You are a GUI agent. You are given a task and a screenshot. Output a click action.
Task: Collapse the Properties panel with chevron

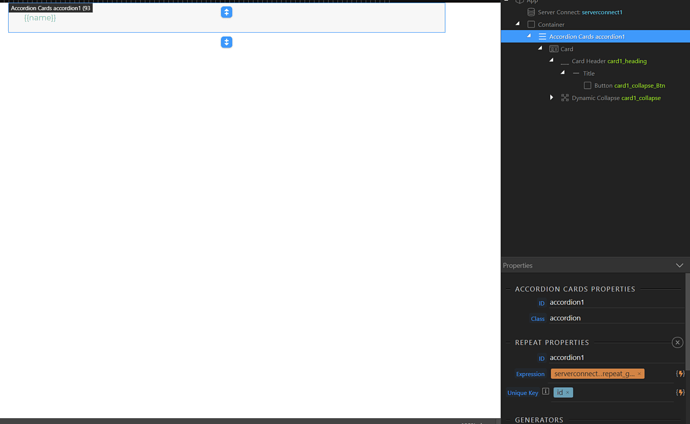[x=679, y=266]
